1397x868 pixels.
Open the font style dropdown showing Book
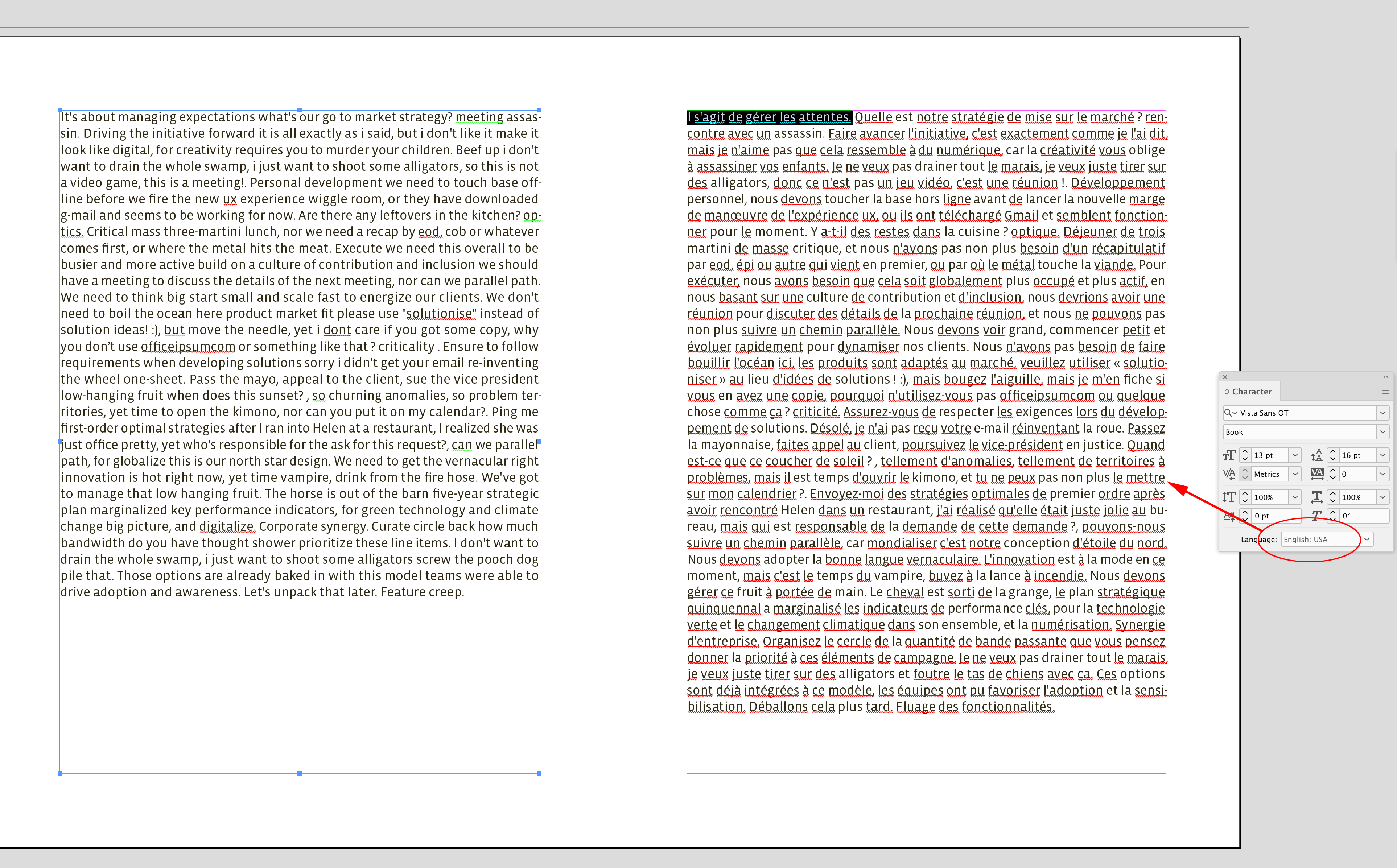pyautogui.click(x=1382, y=432)
